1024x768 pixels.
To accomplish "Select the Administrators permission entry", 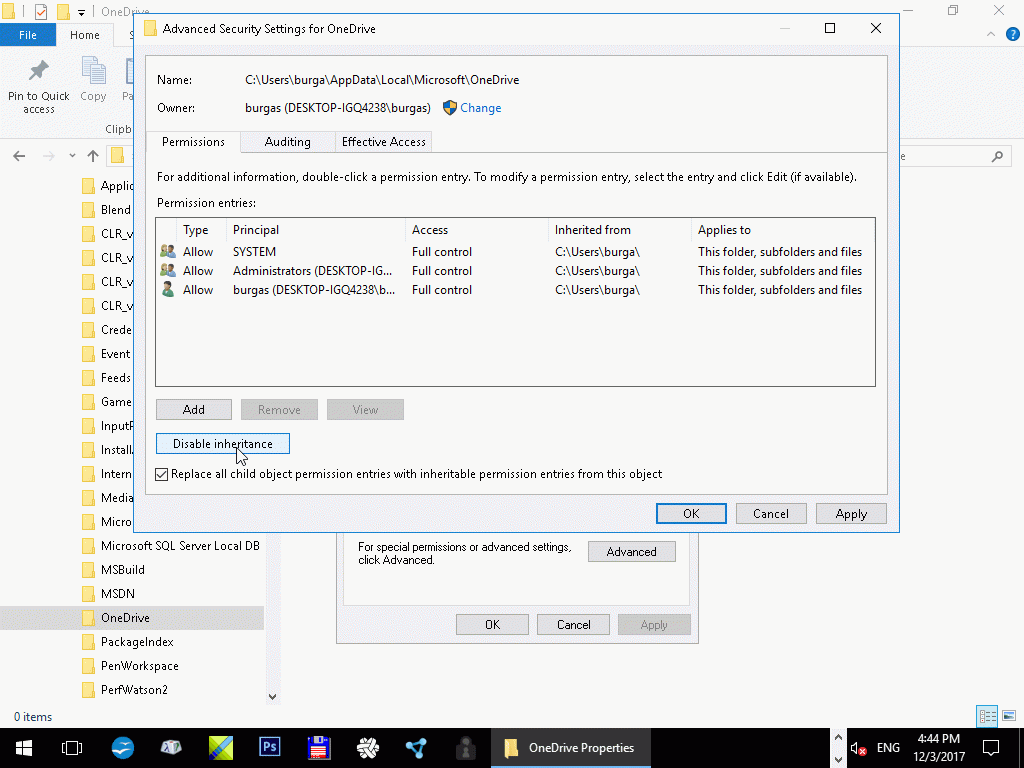I will click(515, 270).
